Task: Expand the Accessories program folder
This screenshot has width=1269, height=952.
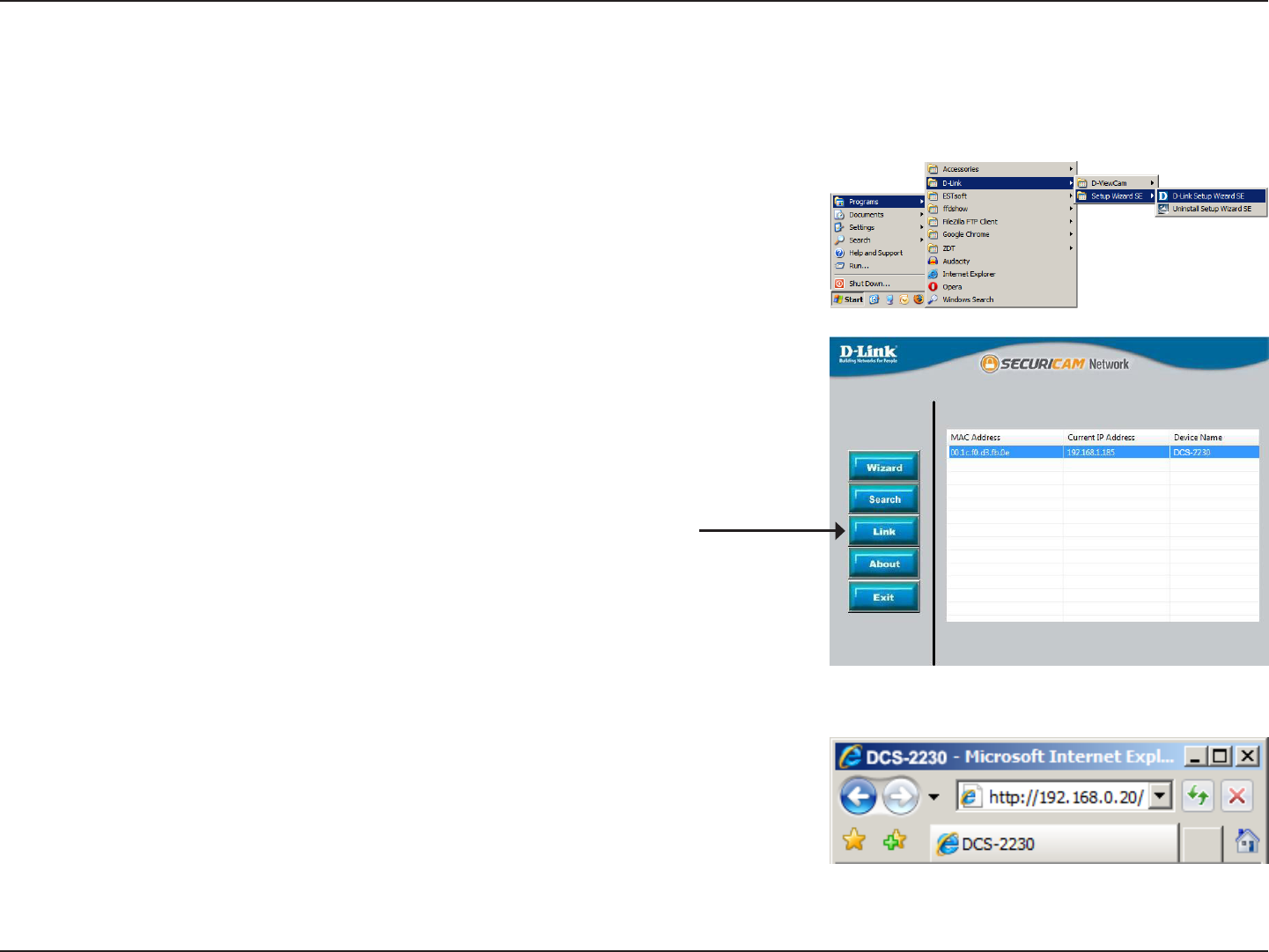Action: coord(1001,169)
